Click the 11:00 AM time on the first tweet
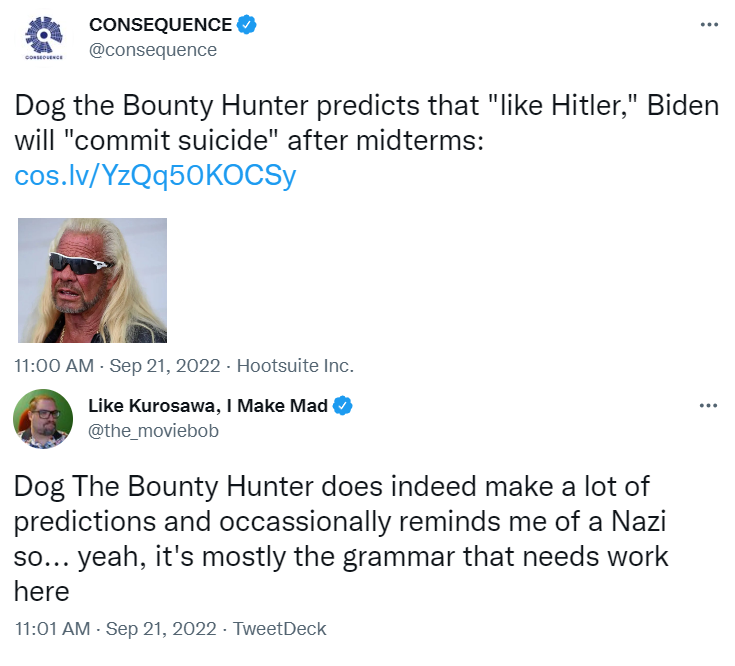Screen dimensions: 735x666 point(51,365)
